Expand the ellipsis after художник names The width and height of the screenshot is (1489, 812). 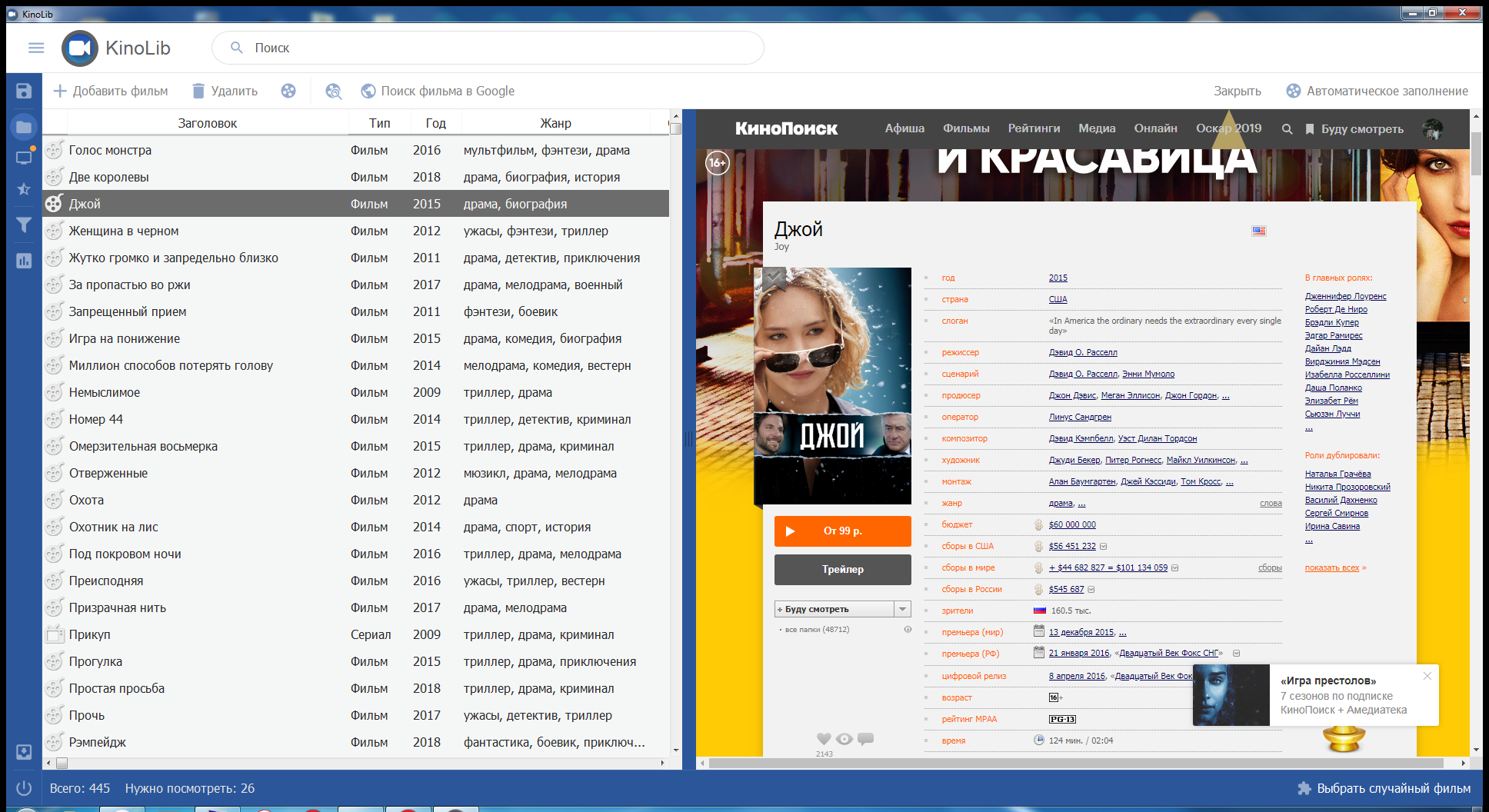pyautogui.click(x=1244, y=461)
